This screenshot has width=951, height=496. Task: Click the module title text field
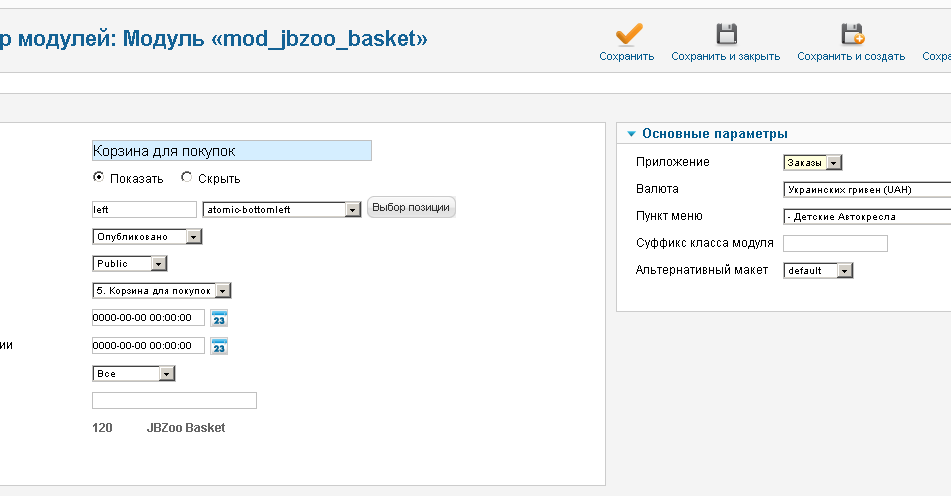pyautogui.click(x=231, y=151)
